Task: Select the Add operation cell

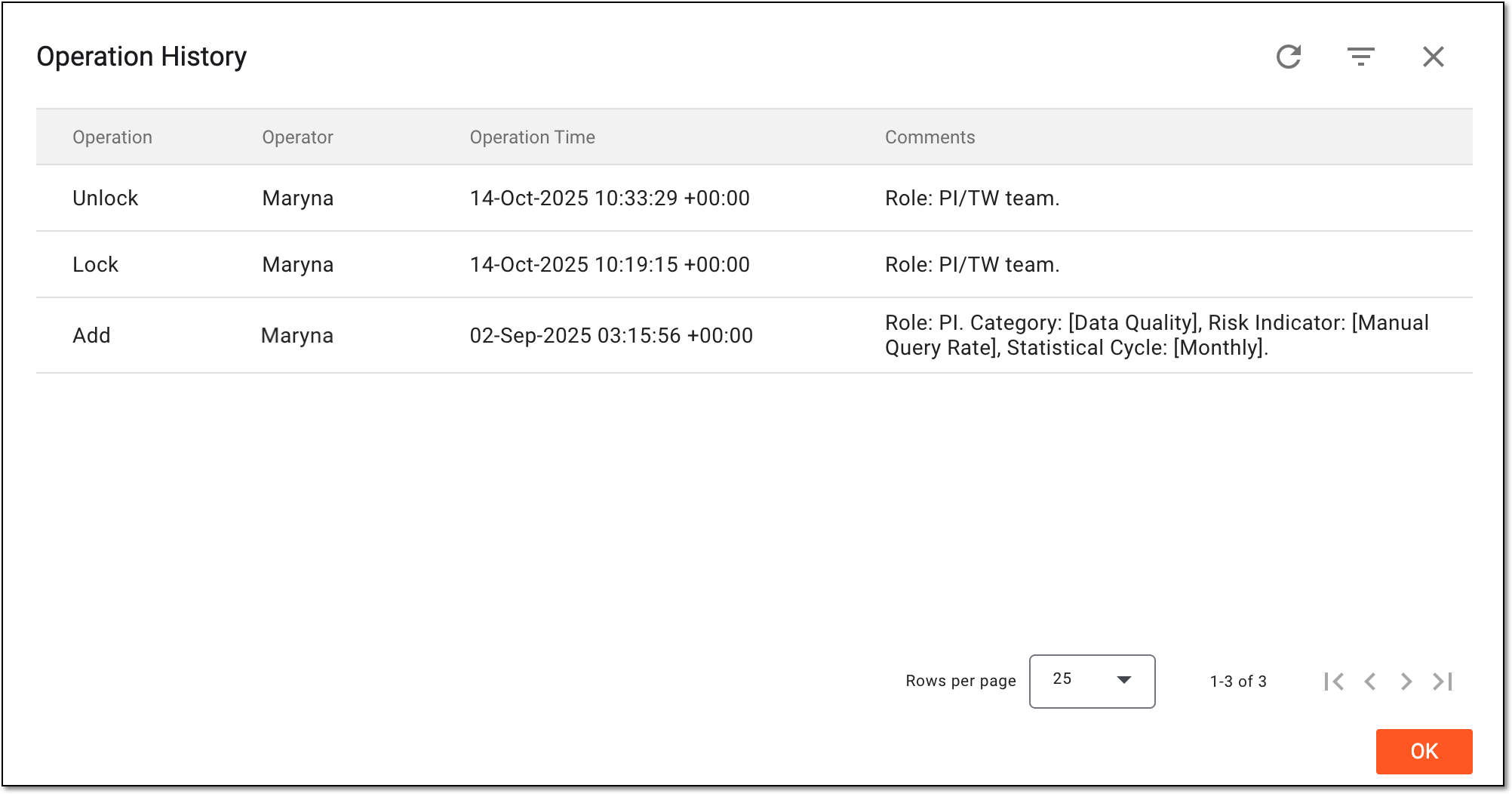Action: (x=91, y=336)
